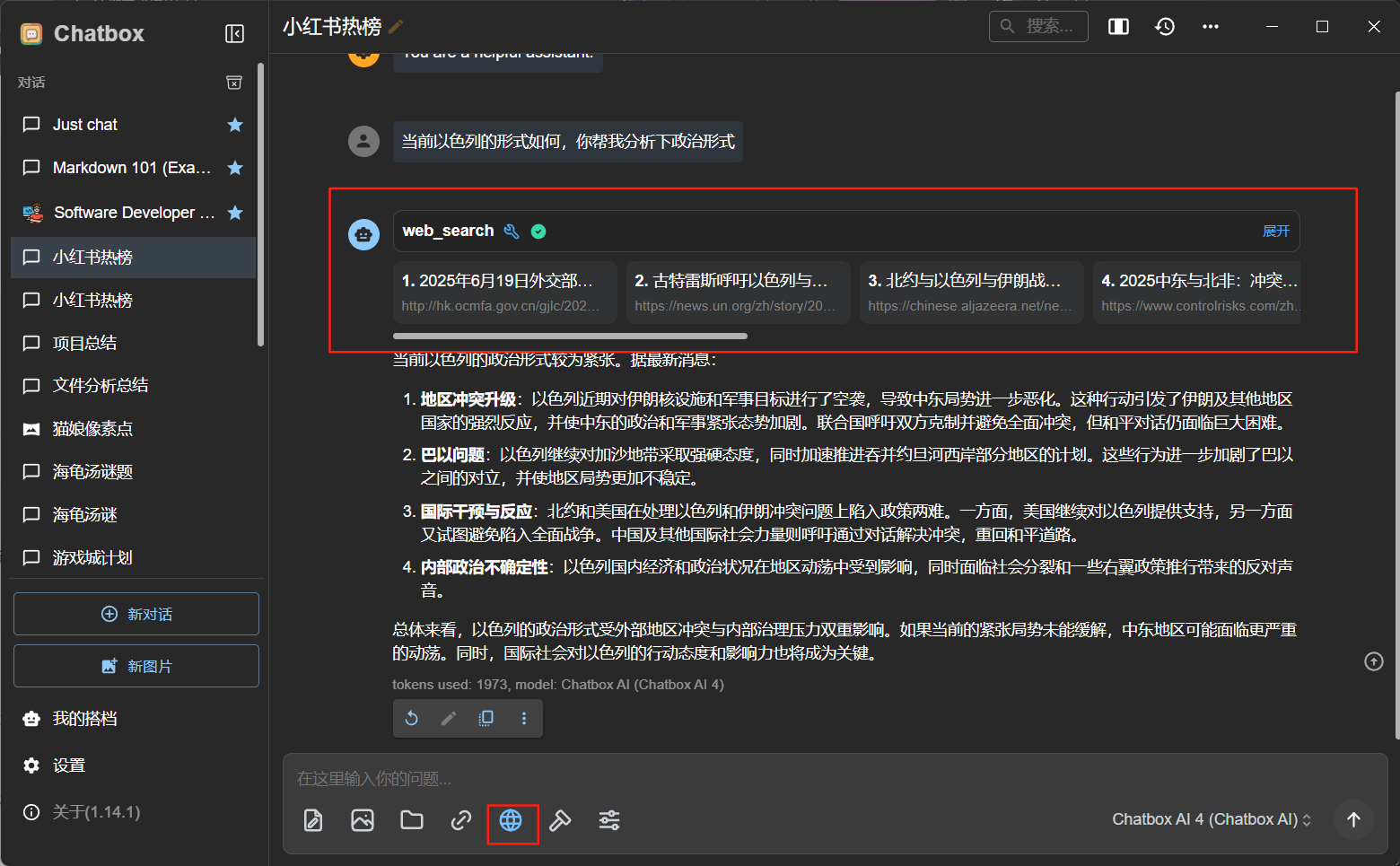Click the scroll-to-top circle arrow icon
The image size is (1400, 866).
coord(1374,661)
